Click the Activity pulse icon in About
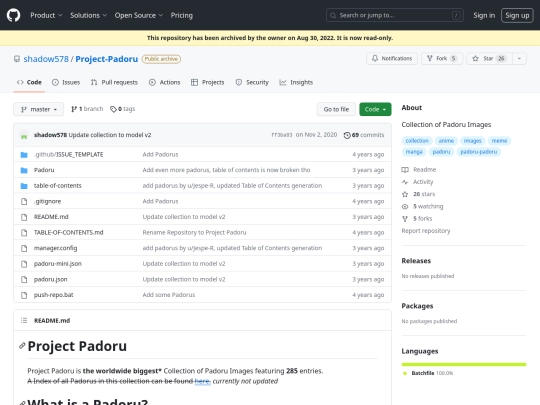Viewport: 540px width, 405px height. coord(405,182)
